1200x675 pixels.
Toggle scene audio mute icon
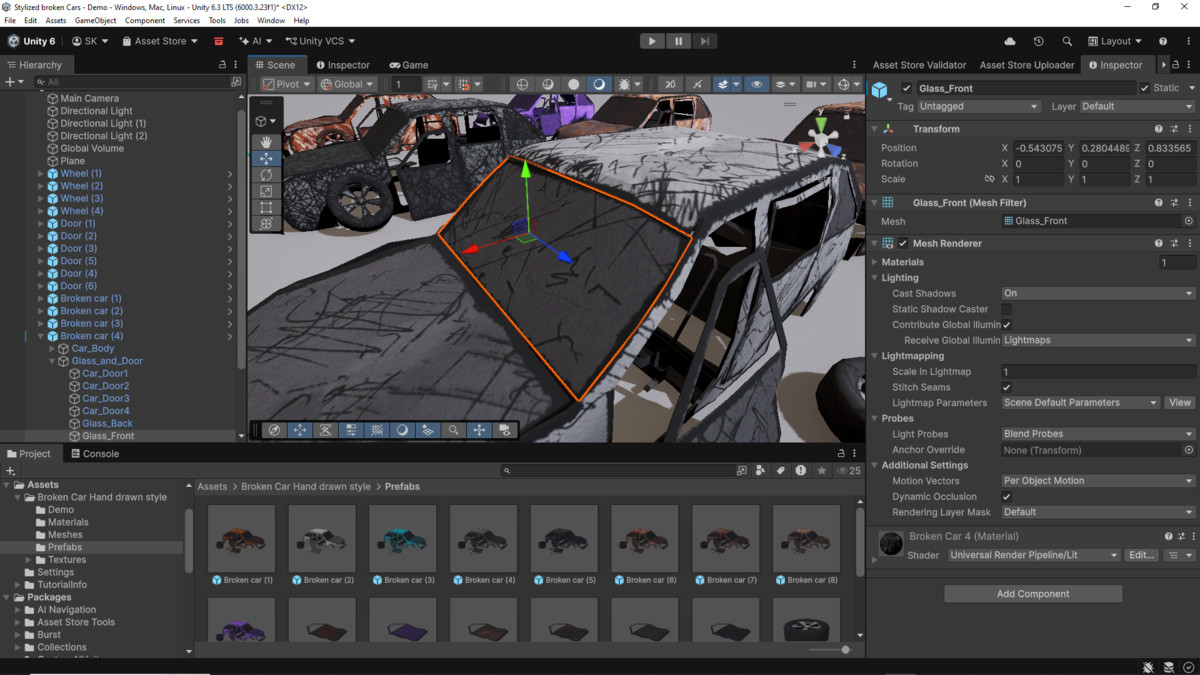[697, 84]
